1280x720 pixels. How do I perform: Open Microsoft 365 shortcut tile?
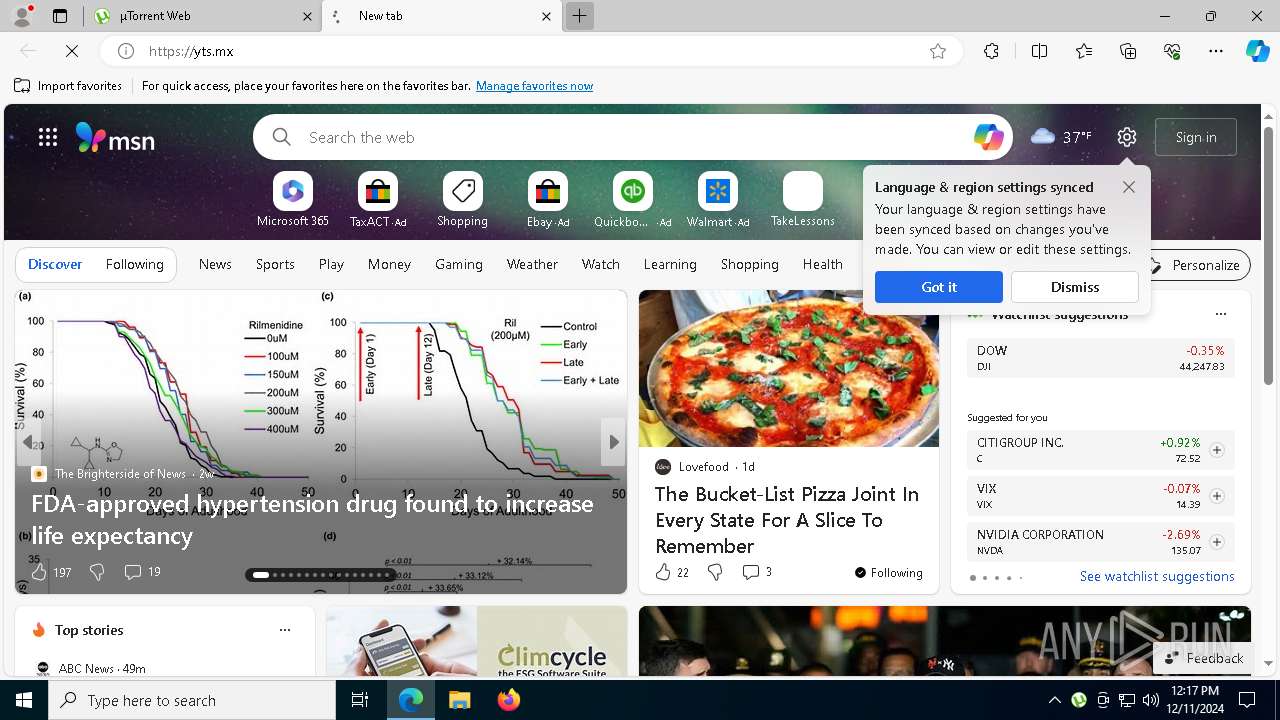(x=293, y=200)
